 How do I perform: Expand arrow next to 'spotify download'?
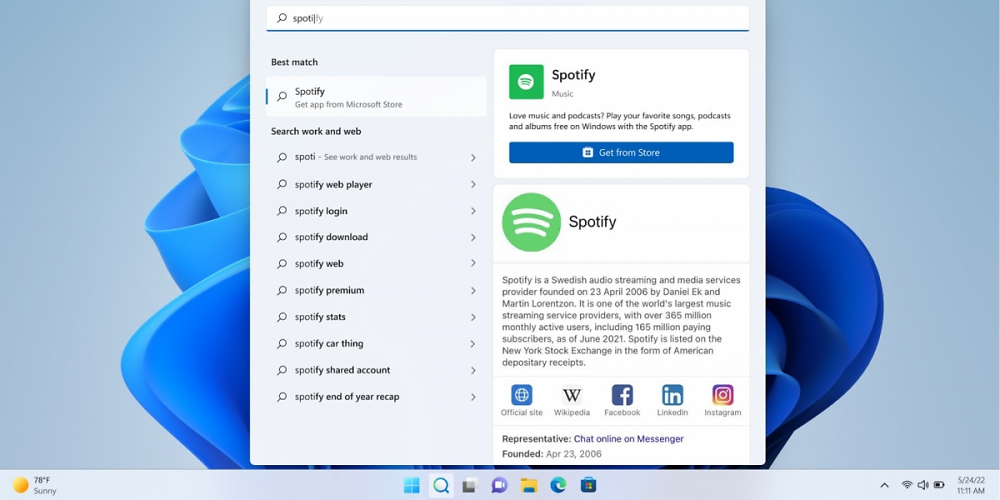[473, 237]
